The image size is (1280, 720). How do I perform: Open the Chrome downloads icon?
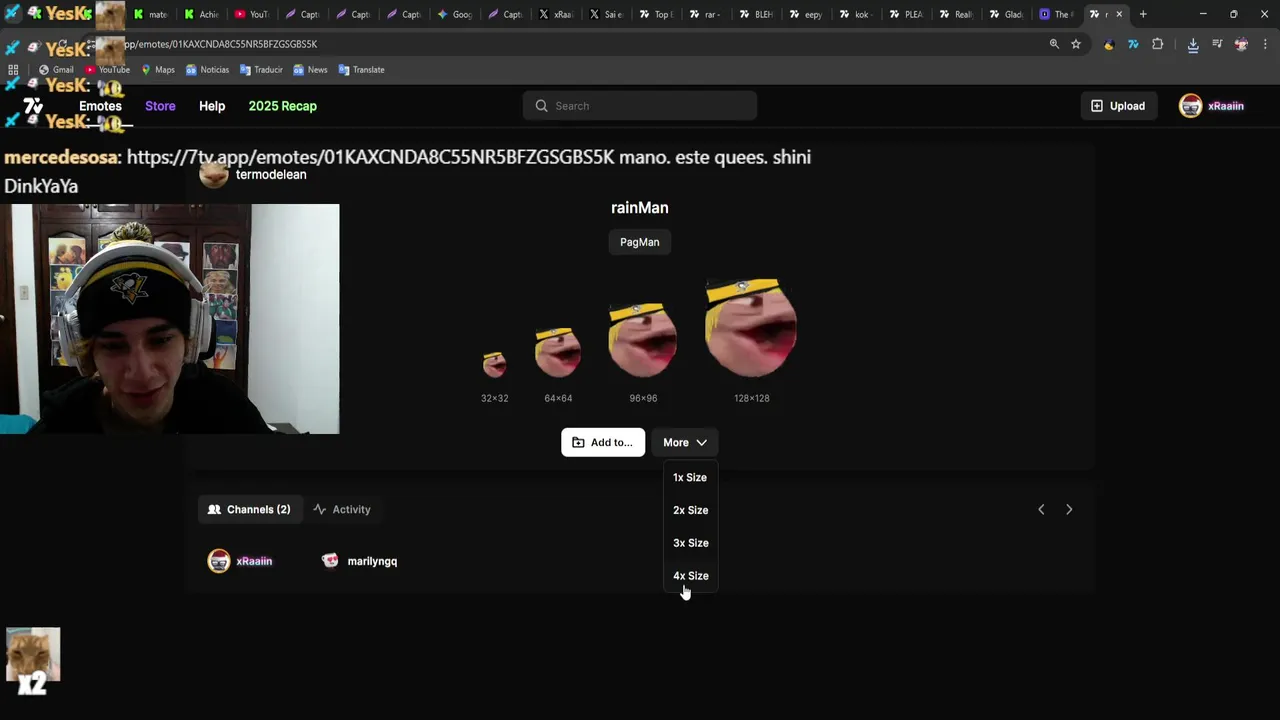coord(1193,44)
